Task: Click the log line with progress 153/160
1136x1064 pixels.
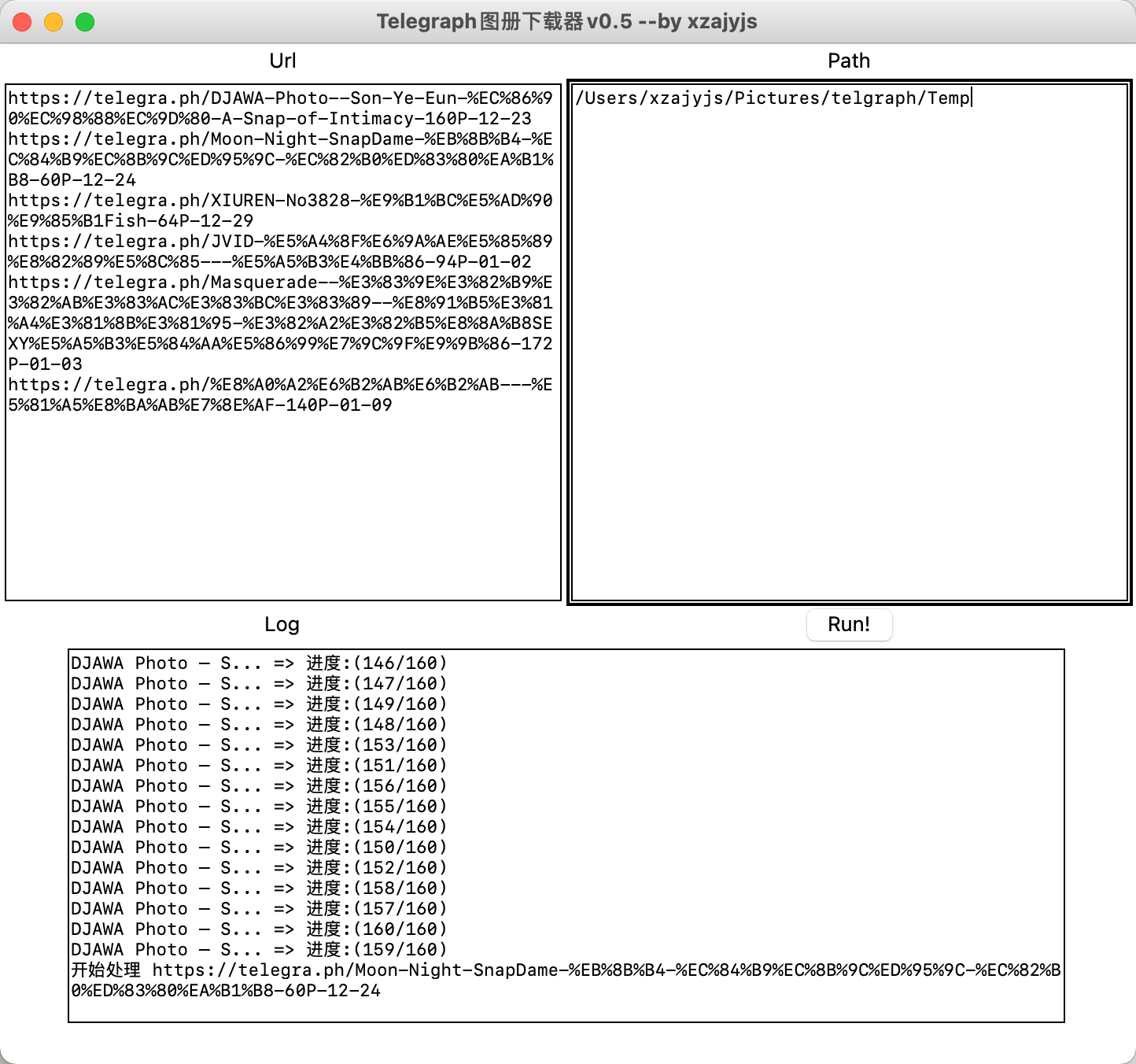Action: (x=259, y=745)
